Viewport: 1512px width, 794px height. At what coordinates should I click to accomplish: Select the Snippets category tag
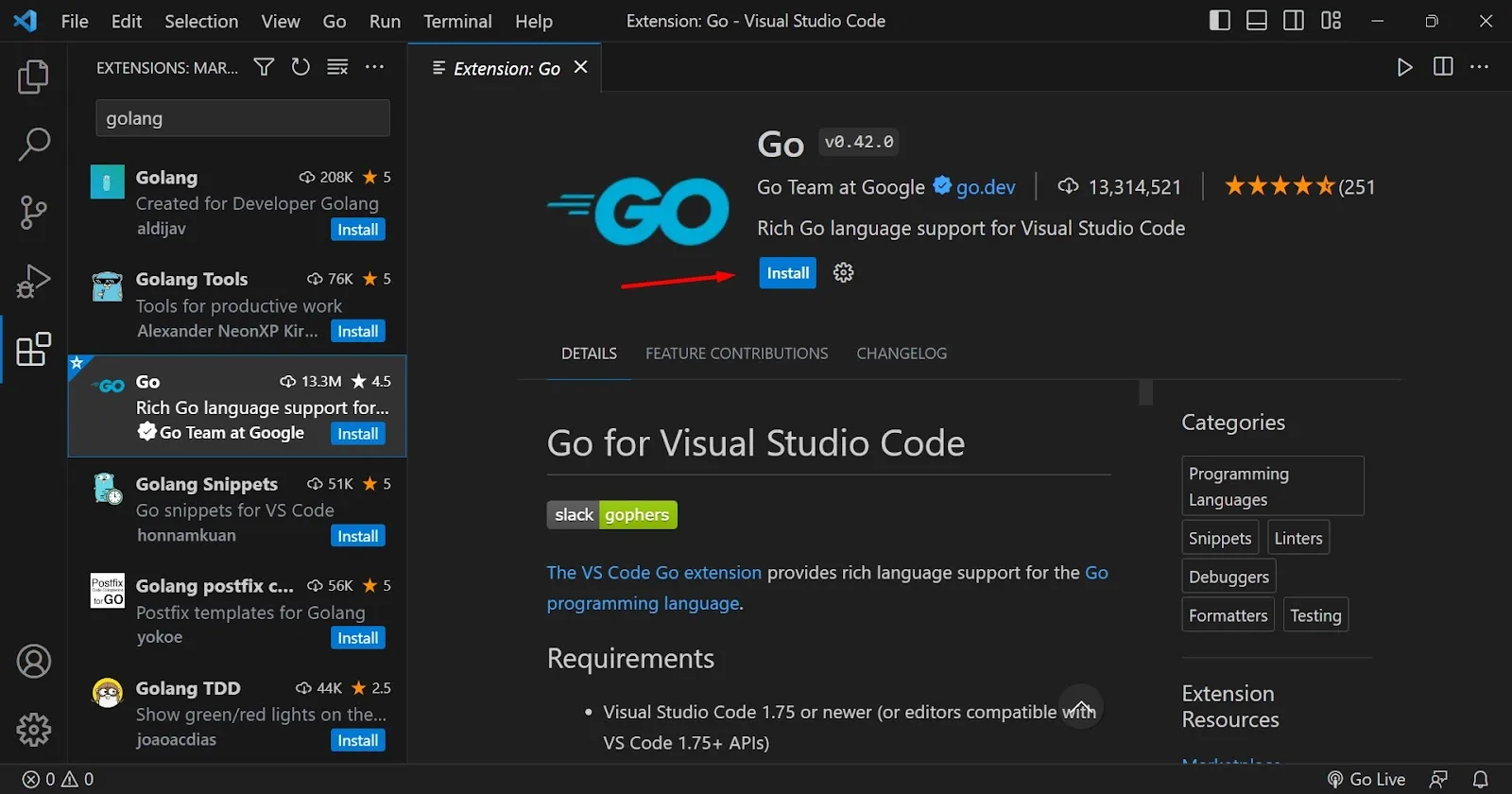coord(1220,538)
